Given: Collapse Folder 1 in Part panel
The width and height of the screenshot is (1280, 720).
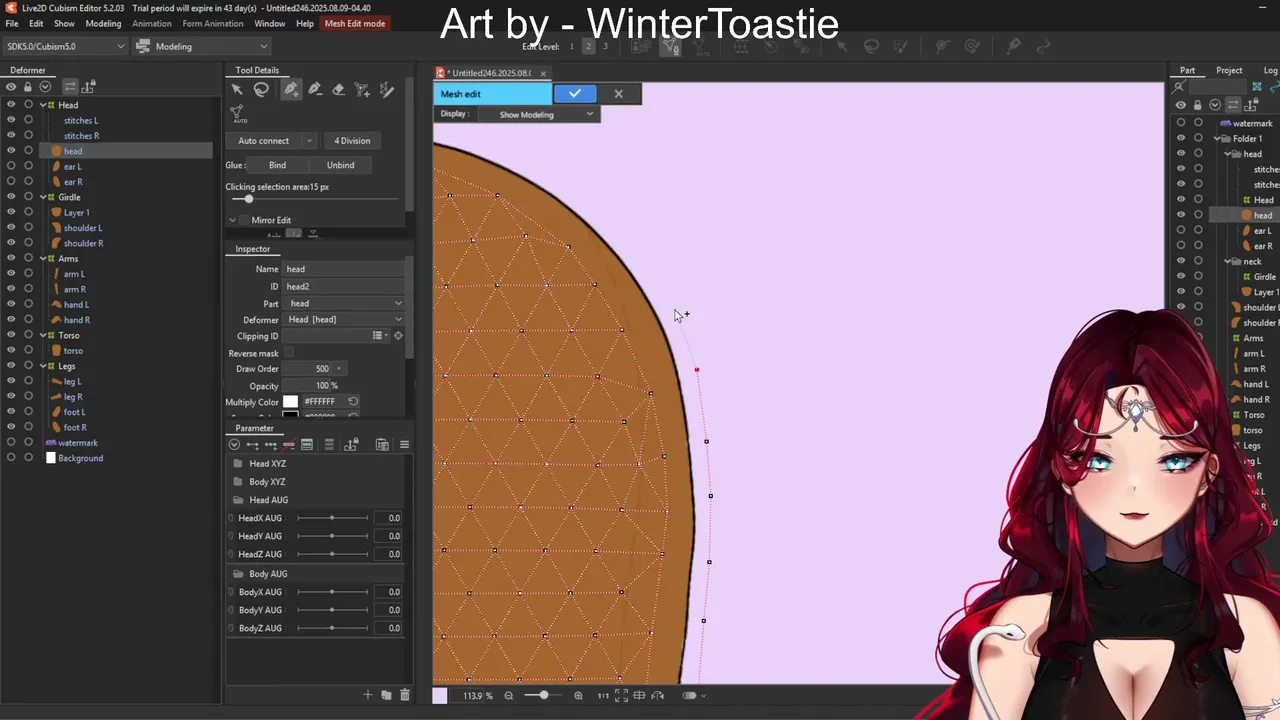Looking at the screenshot, I should pyautogui.click(x=1217, y=139).
